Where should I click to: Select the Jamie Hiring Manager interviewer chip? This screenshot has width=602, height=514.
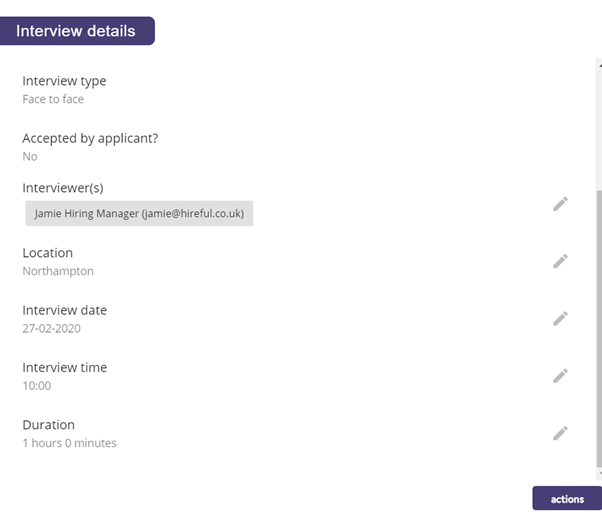[x=139, y=213]
